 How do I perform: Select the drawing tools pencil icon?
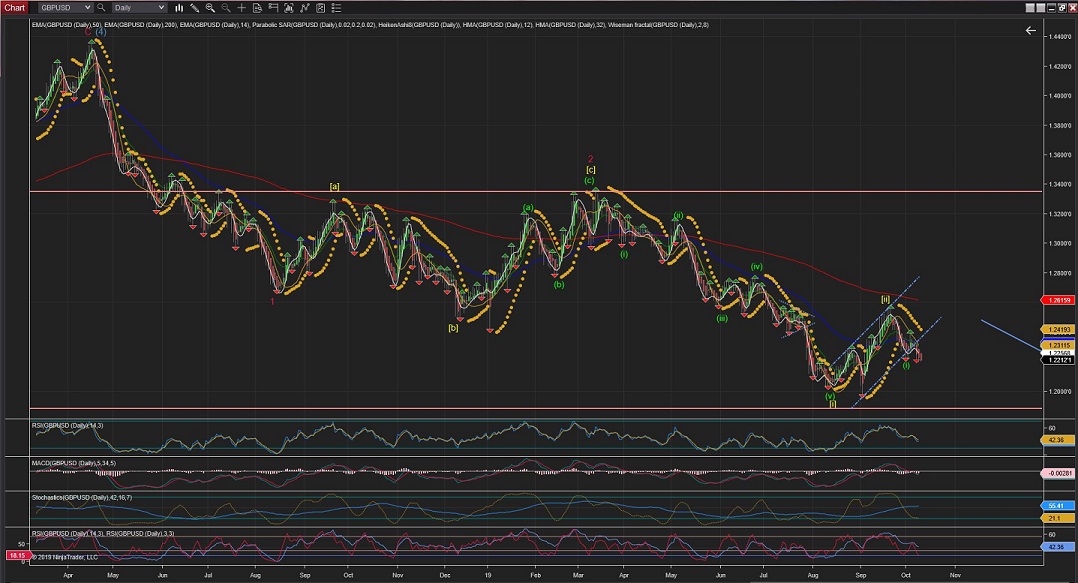point(195,8)
